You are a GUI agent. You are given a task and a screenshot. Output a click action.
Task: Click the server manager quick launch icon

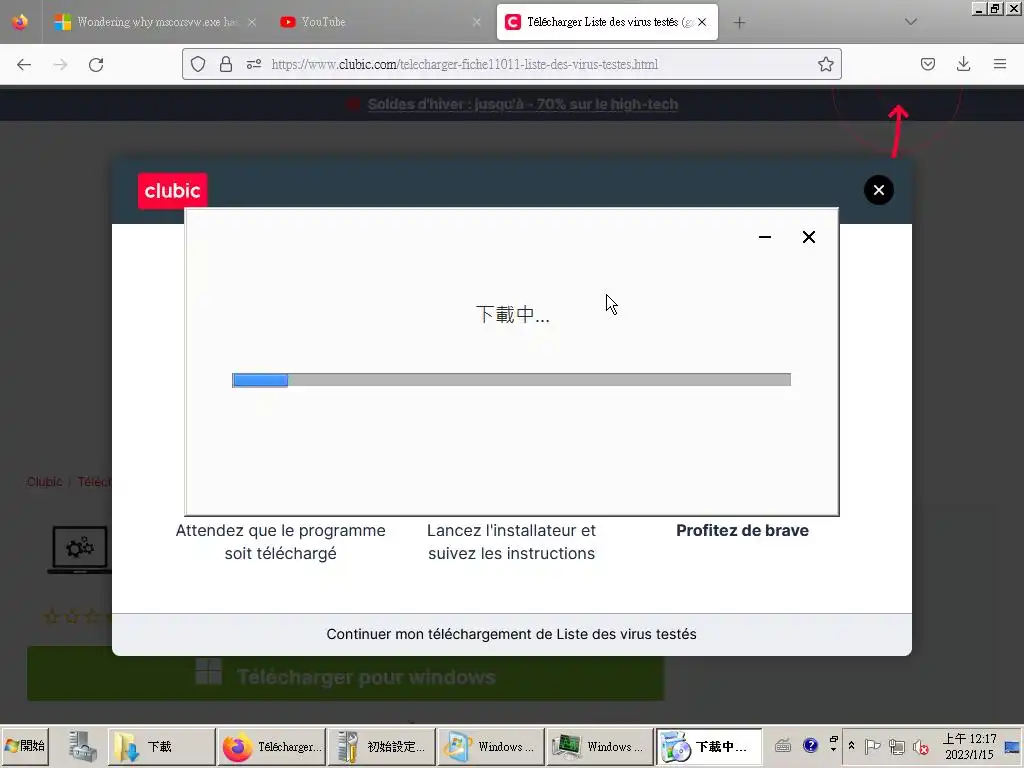point(83,746)
